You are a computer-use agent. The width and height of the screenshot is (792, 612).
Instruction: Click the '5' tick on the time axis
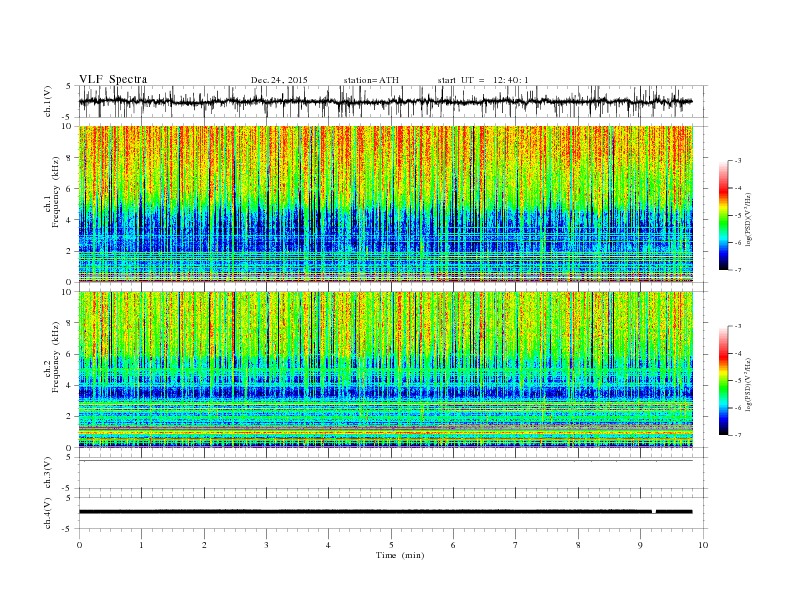(391, 545)
